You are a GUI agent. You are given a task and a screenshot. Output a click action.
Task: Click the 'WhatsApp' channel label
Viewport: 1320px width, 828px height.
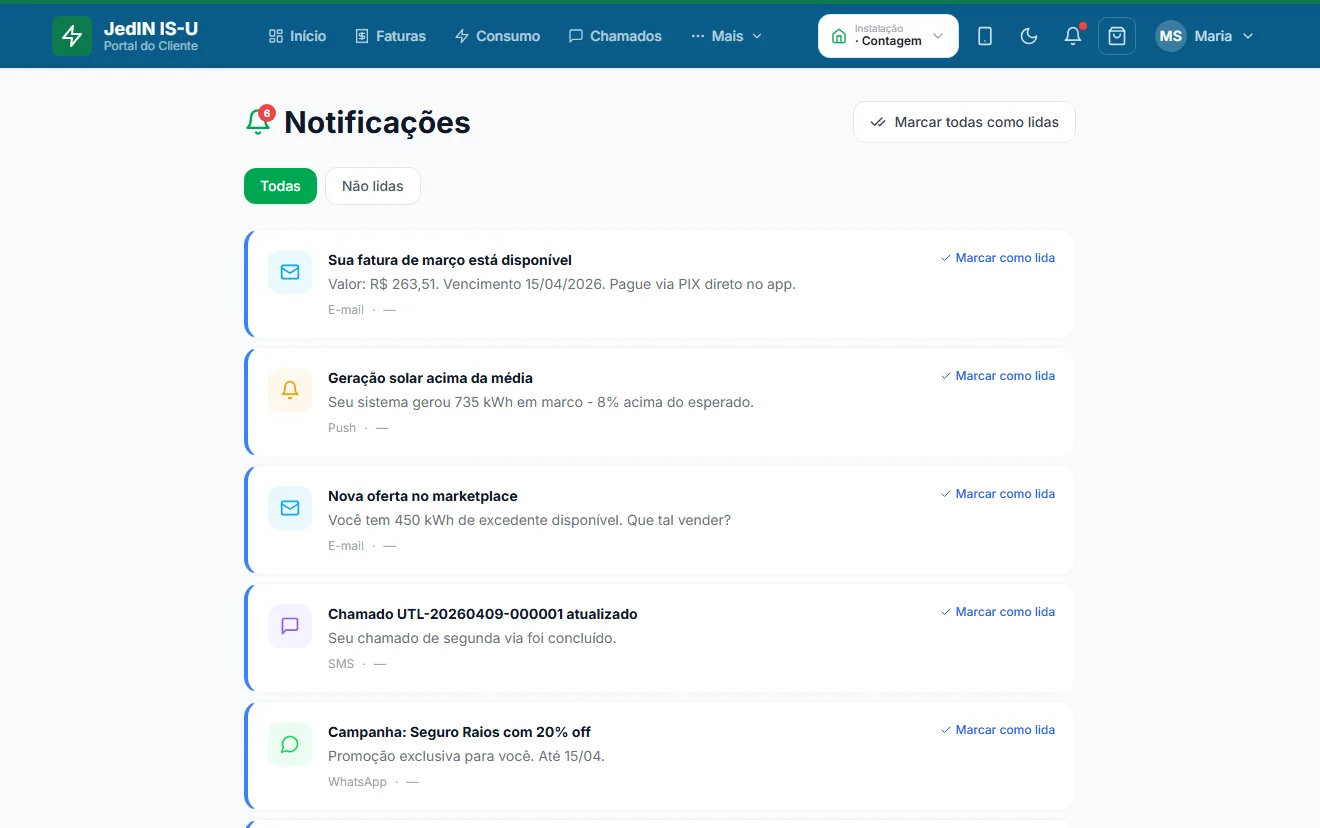tap(357, 782)
